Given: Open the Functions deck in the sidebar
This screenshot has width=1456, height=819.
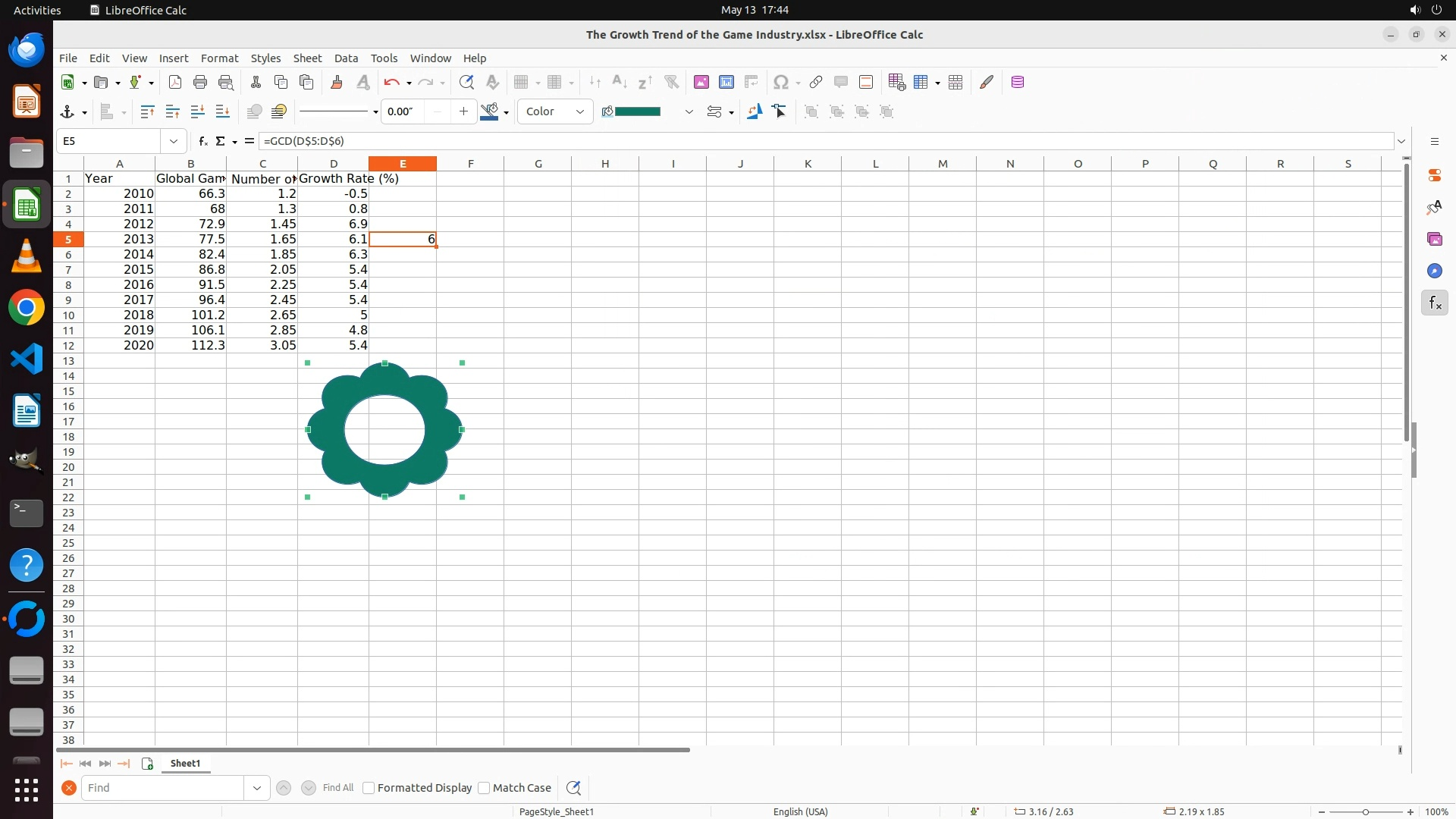Looking at the screenshot, I should pyautogui.click(x=1434, y=303).
